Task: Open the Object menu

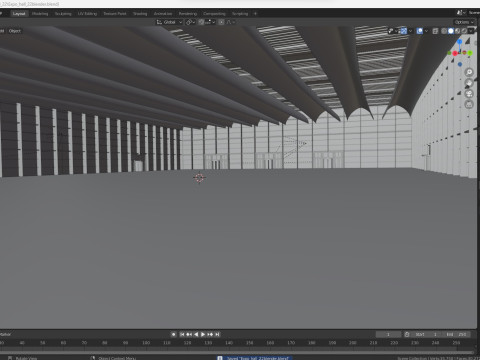Action: click(x=15, y=31)
